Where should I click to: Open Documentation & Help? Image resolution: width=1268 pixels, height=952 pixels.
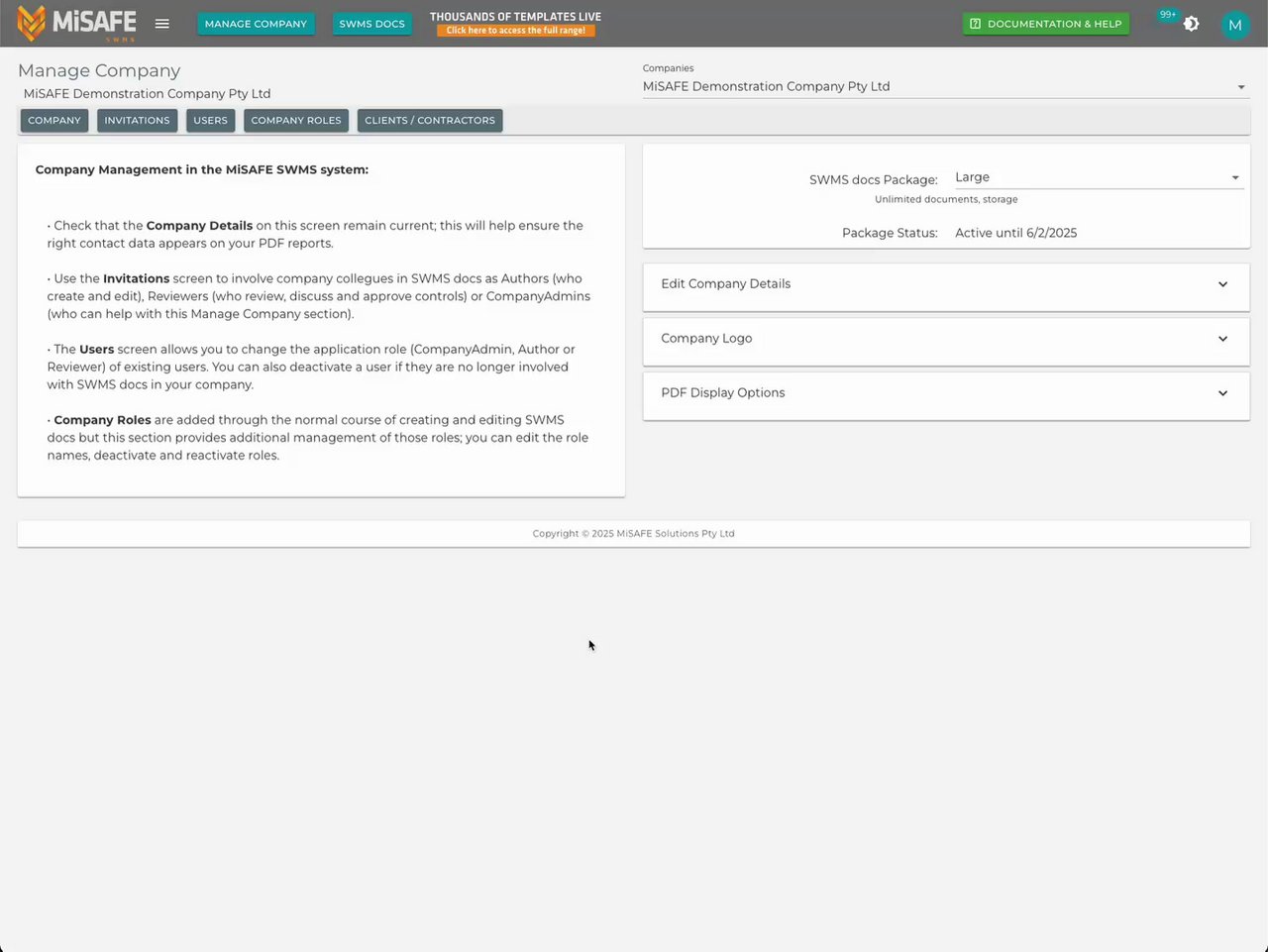(x=1045, y=24)
